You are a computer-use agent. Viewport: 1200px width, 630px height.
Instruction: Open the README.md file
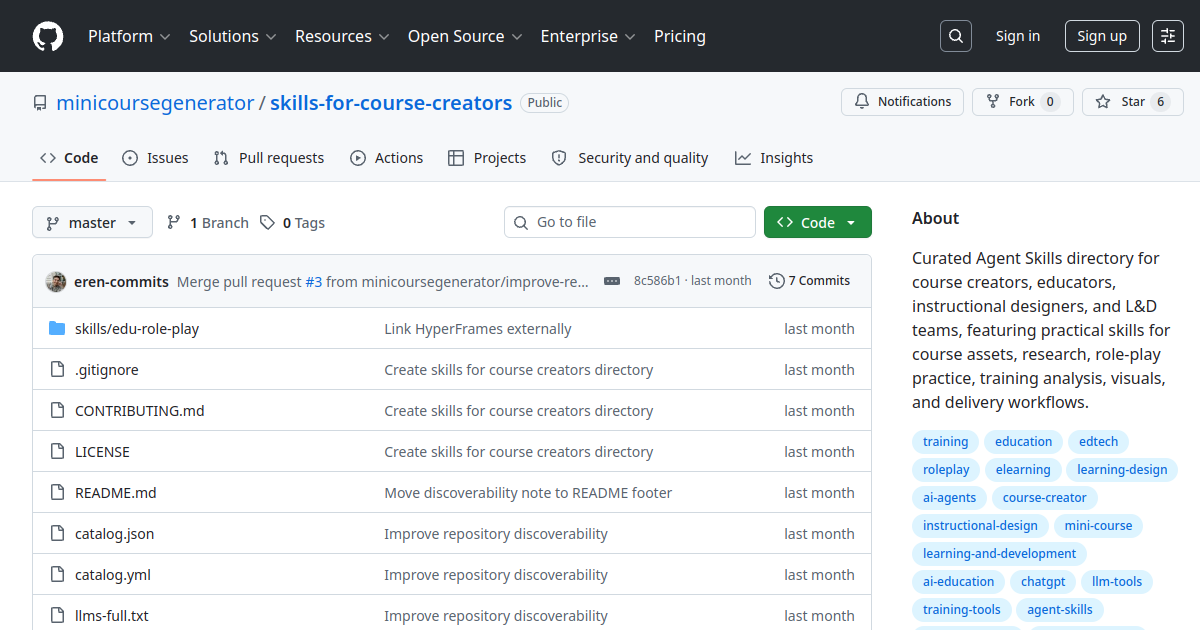coord(116,493)
